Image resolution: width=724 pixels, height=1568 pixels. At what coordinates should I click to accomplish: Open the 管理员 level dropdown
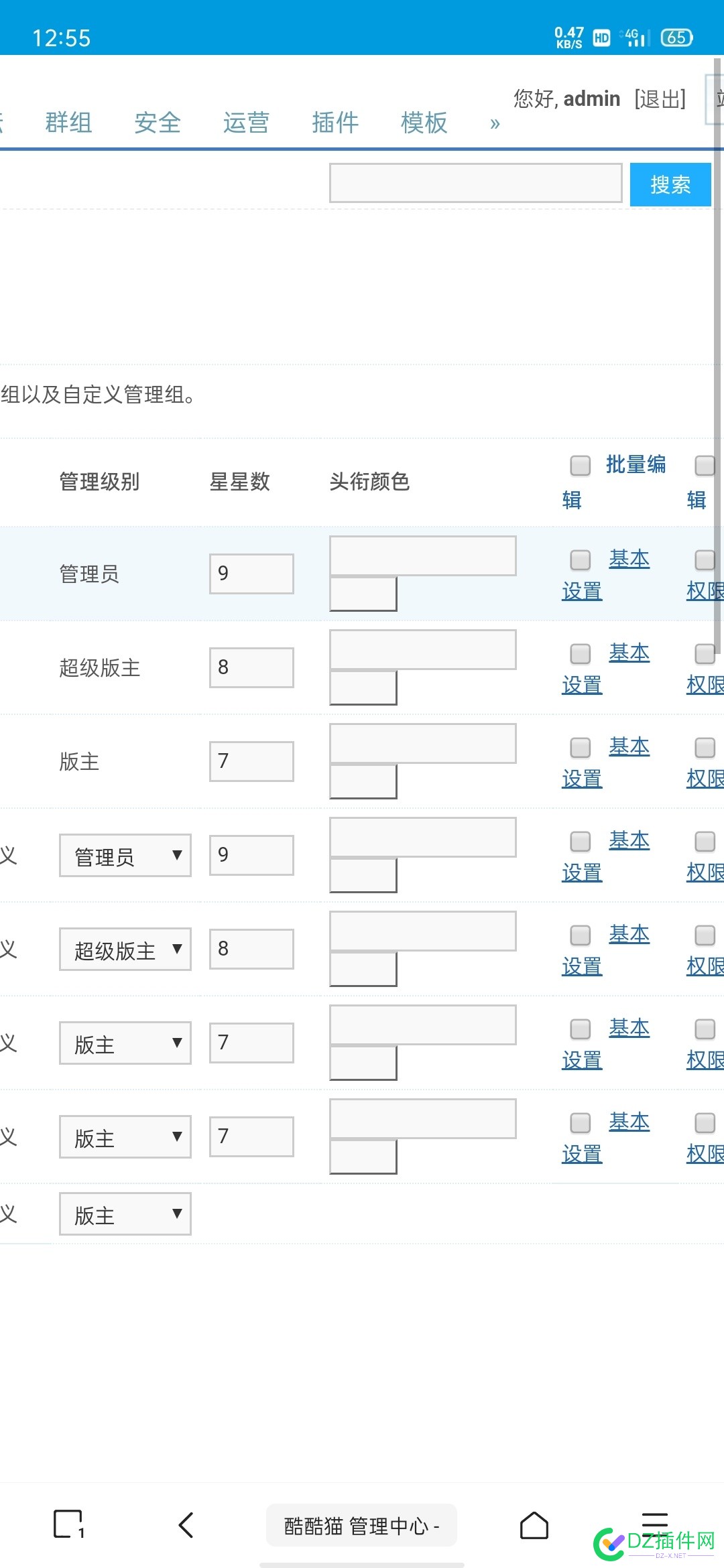pyautogui.click(x=125, y=855)
